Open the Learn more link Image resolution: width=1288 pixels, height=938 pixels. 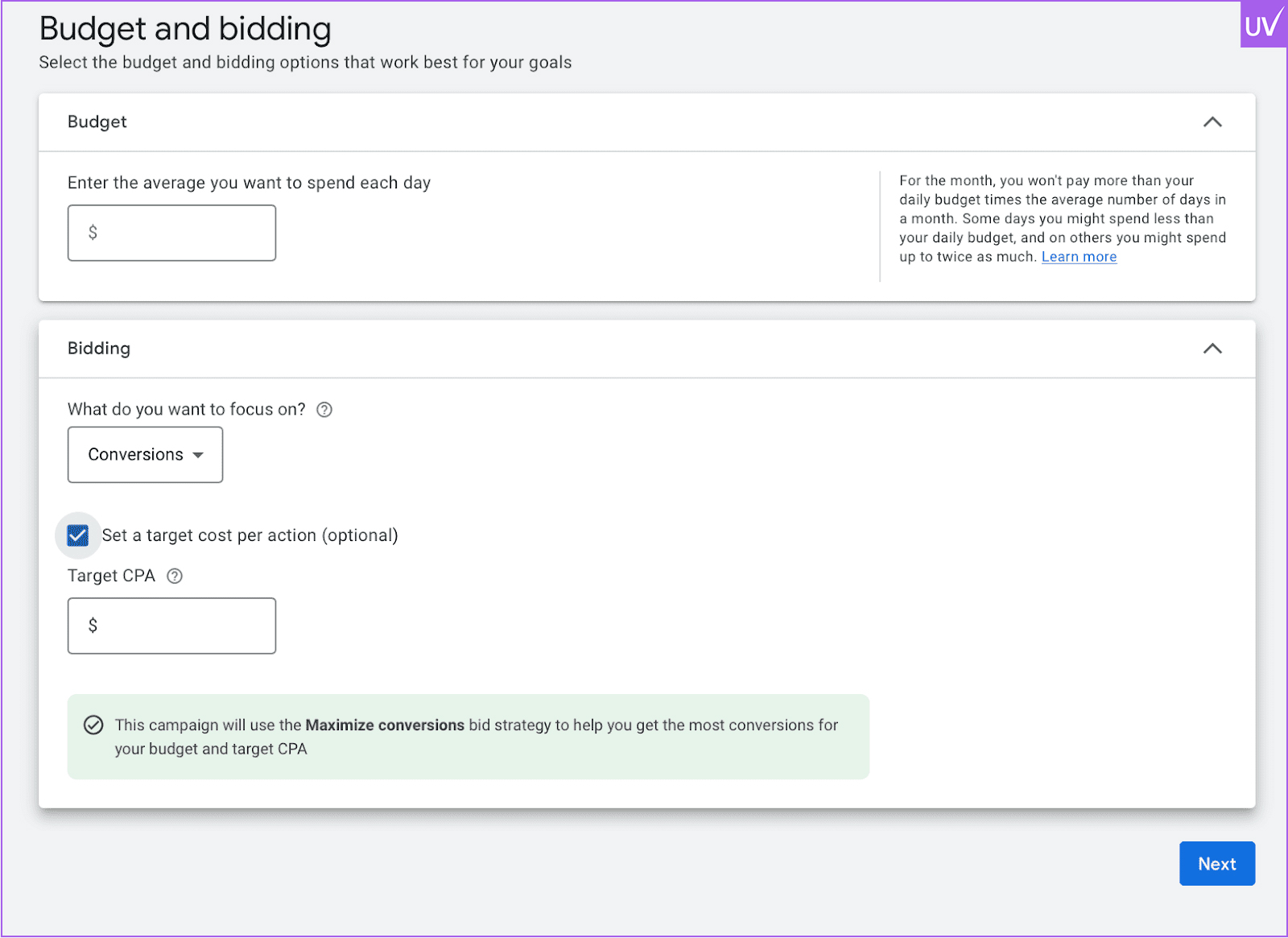tap(1079, 257)
